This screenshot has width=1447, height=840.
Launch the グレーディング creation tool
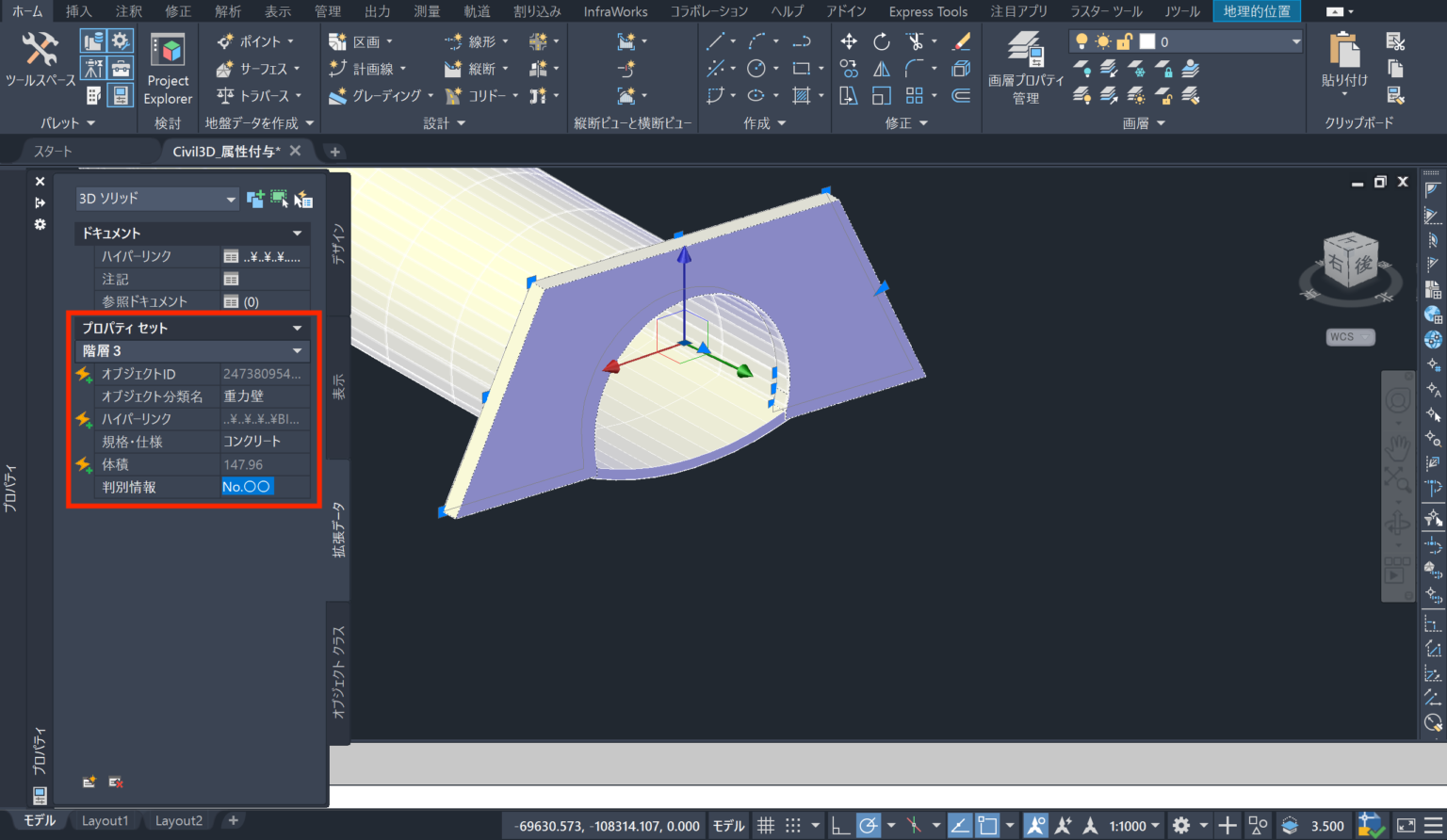tap(375, 95)
